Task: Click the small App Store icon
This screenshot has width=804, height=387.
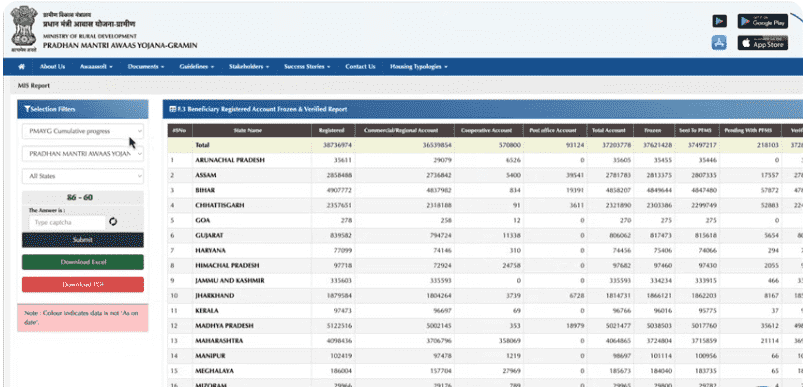Action: coord(719,43)
